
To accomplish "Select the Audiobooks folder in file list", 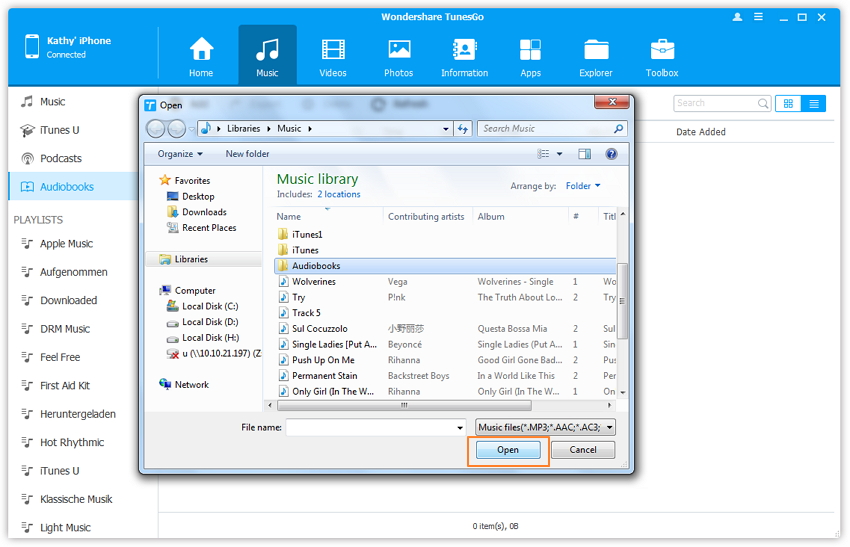I will click(x=316, y=266).
